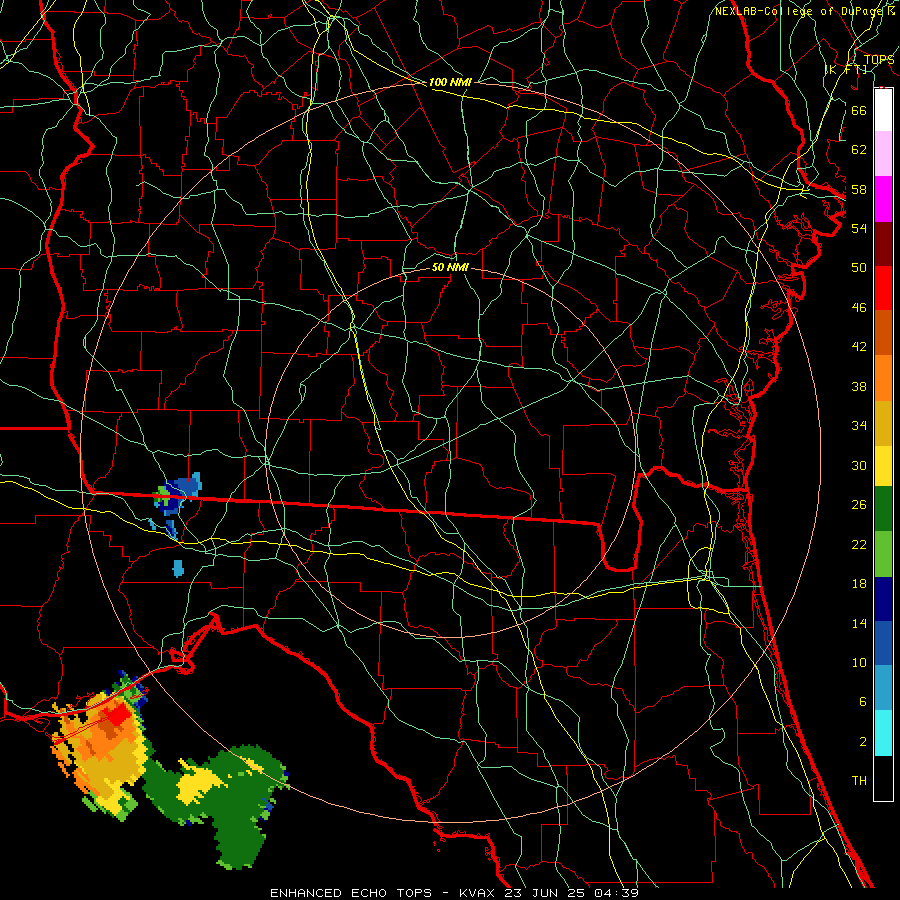The height and width of the screenshot is (900, 900).
Task: Click the legend value "46"
Action: [x=859, y=308]
